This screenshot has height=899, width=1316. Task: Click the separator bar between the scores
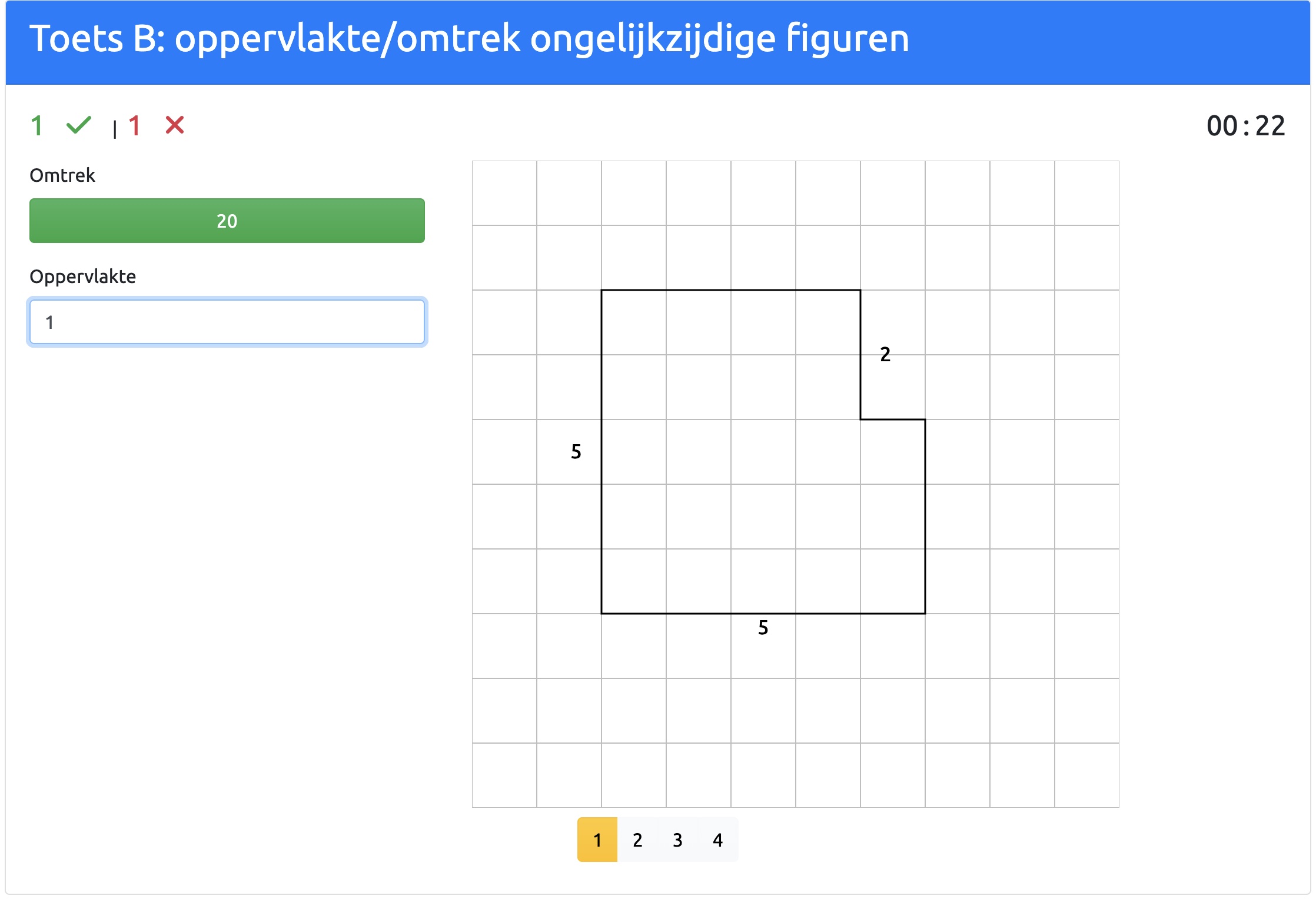[115, 128]
